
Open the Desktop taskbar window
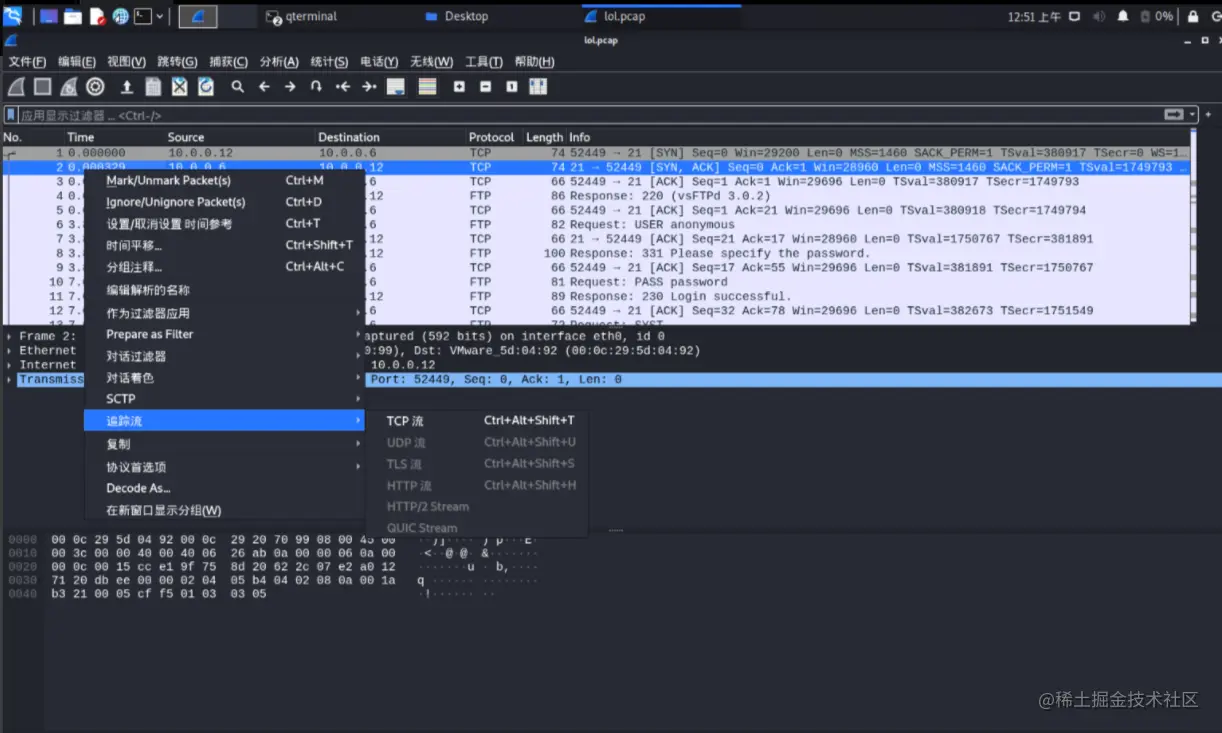pyautogui.click(x=457, y=16)
